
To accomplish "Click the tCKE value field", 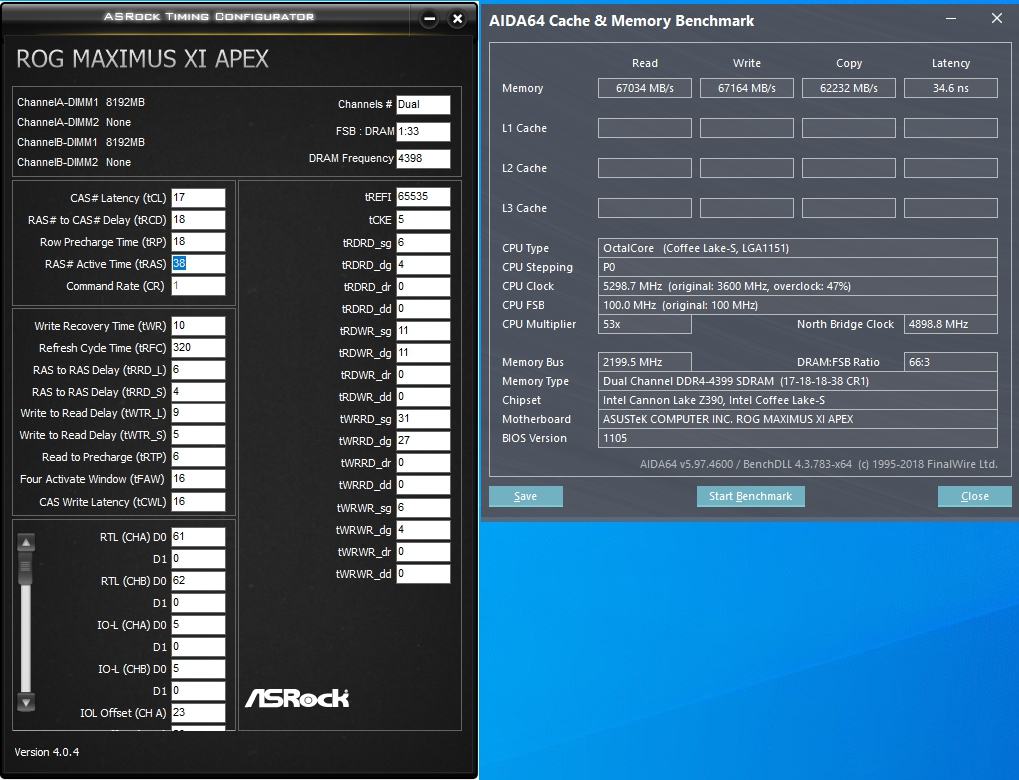I will coord(423,220).
